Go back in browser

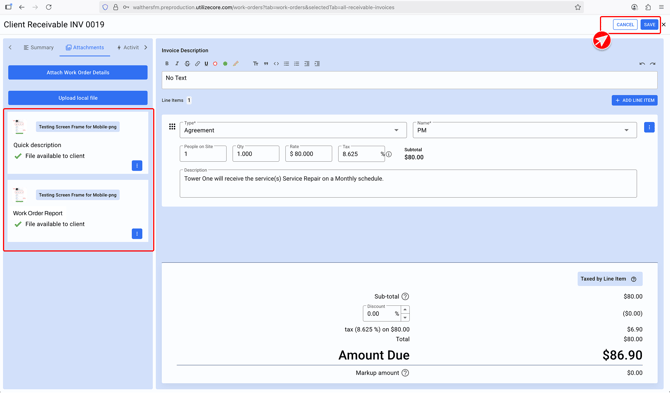coord(22,7)
